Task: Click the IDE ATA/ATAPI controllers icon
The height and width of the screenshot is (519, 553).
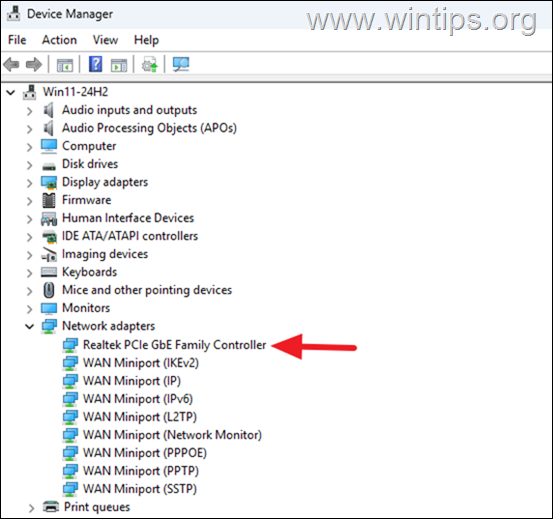Action: click(x=49, y=237)
